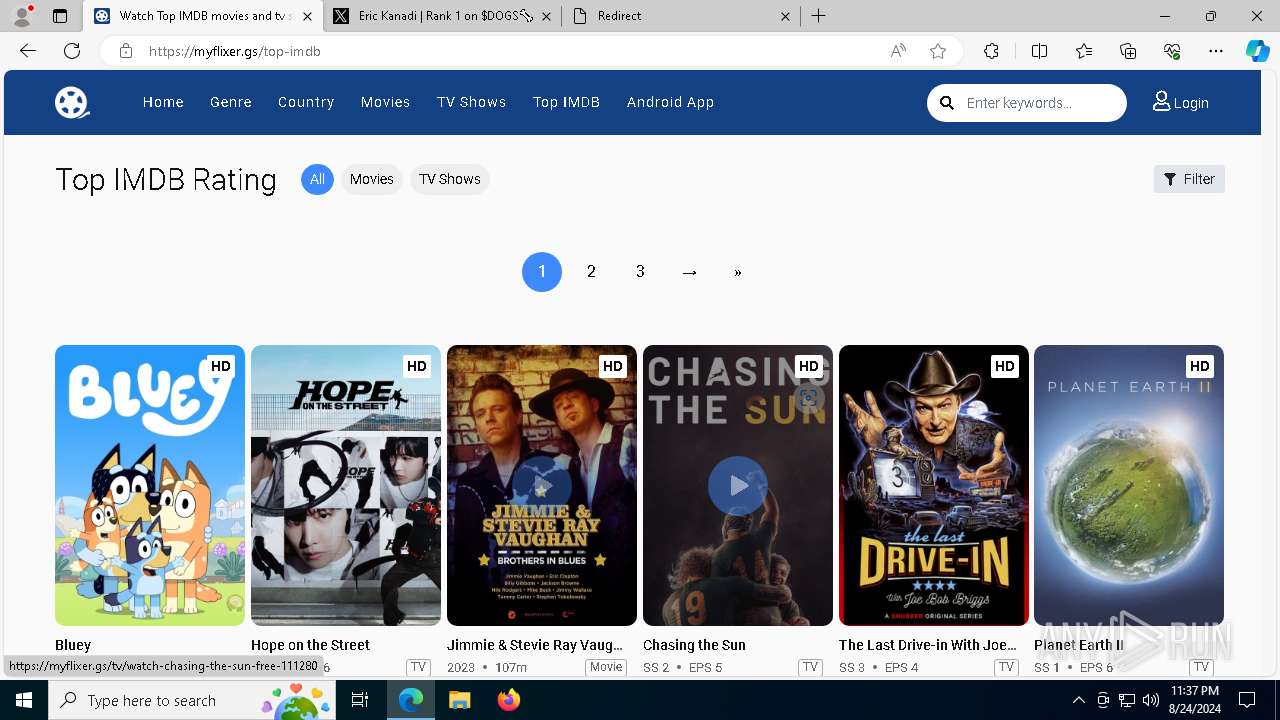Viewport: 1280px width, 720px height.
Task: Close the Redirect tab
Action: click(785, 16)
